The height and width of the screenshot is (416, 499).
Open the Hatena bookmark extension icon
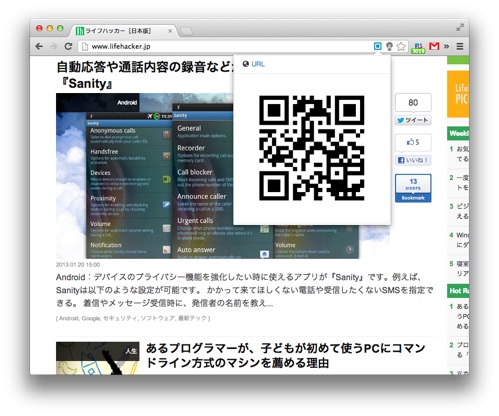[418, 47]
